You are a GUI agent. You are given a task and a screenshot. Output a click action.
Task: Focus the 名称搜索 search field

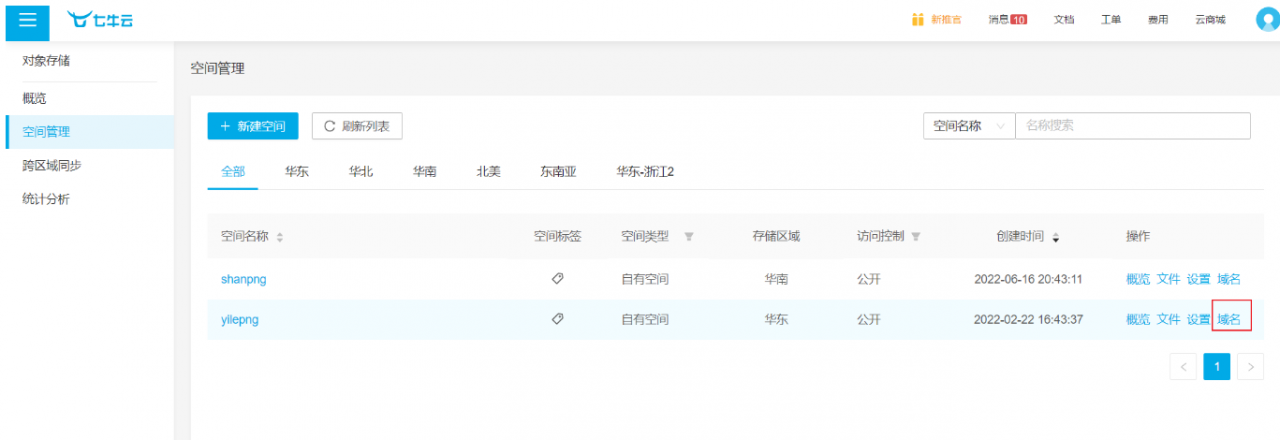[x=1133, y=126]
